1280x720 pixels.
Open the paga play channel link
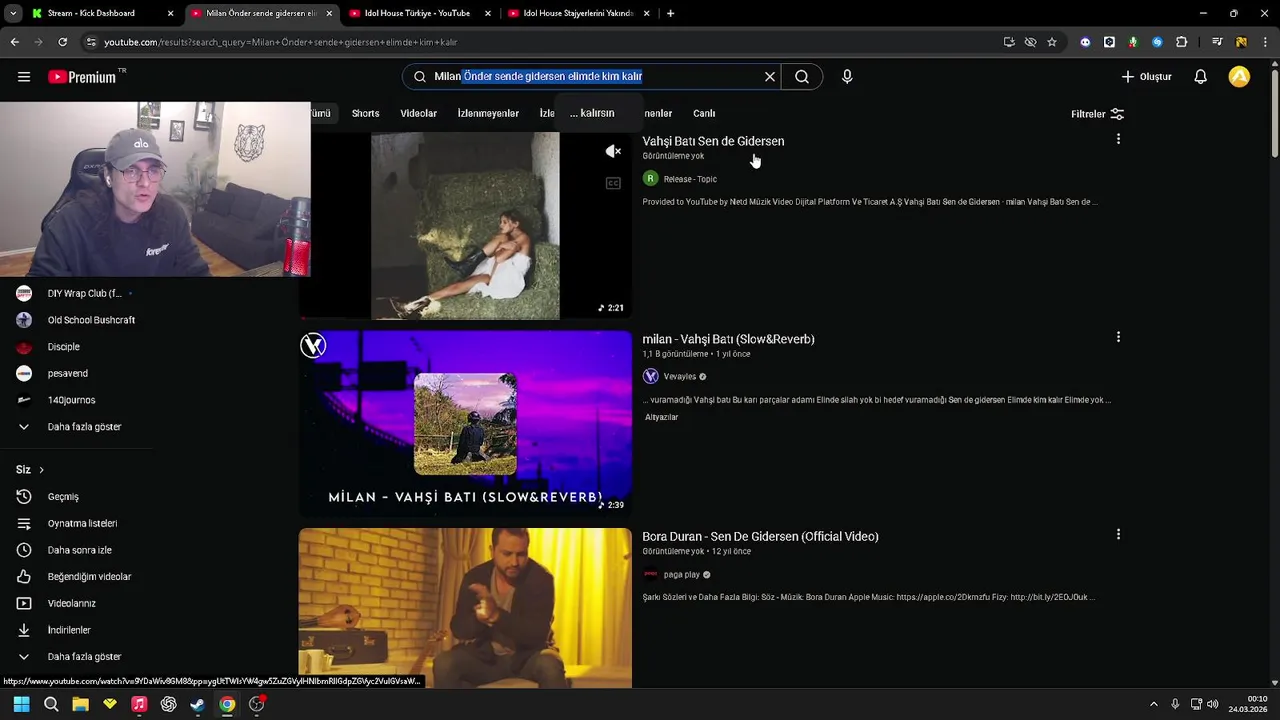pyautogui.click(x=682, y=575)
